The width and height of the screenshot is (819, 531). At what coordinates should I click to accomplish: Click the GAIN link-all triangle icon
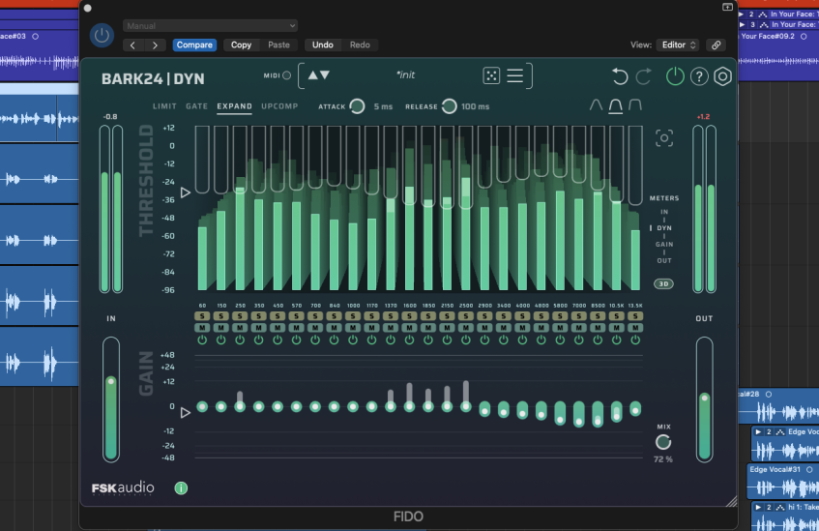[185, 413]
